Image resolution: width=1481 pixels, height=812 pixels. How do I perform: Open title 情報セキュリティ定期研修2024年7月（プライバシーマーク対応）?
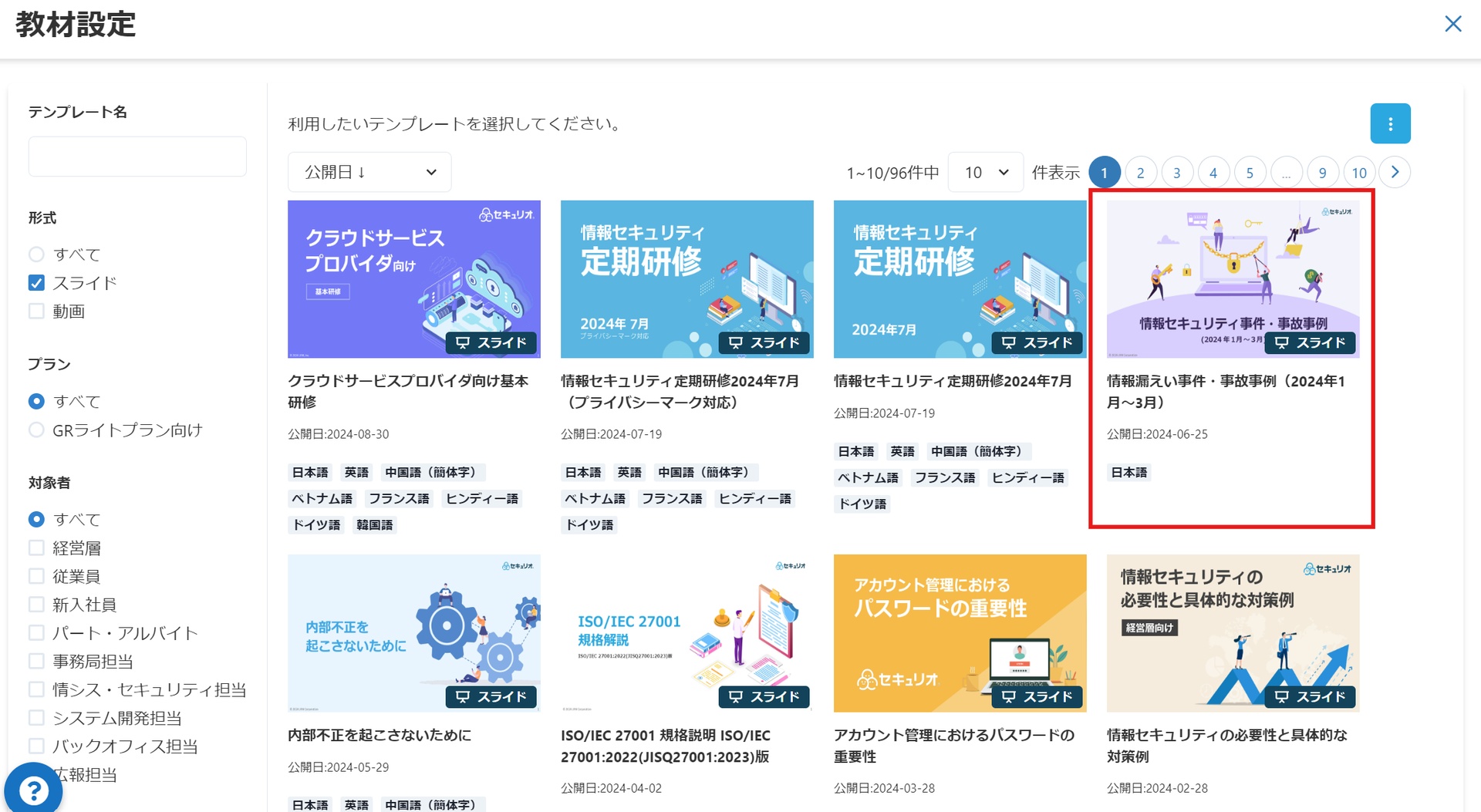tap(680, 392)
